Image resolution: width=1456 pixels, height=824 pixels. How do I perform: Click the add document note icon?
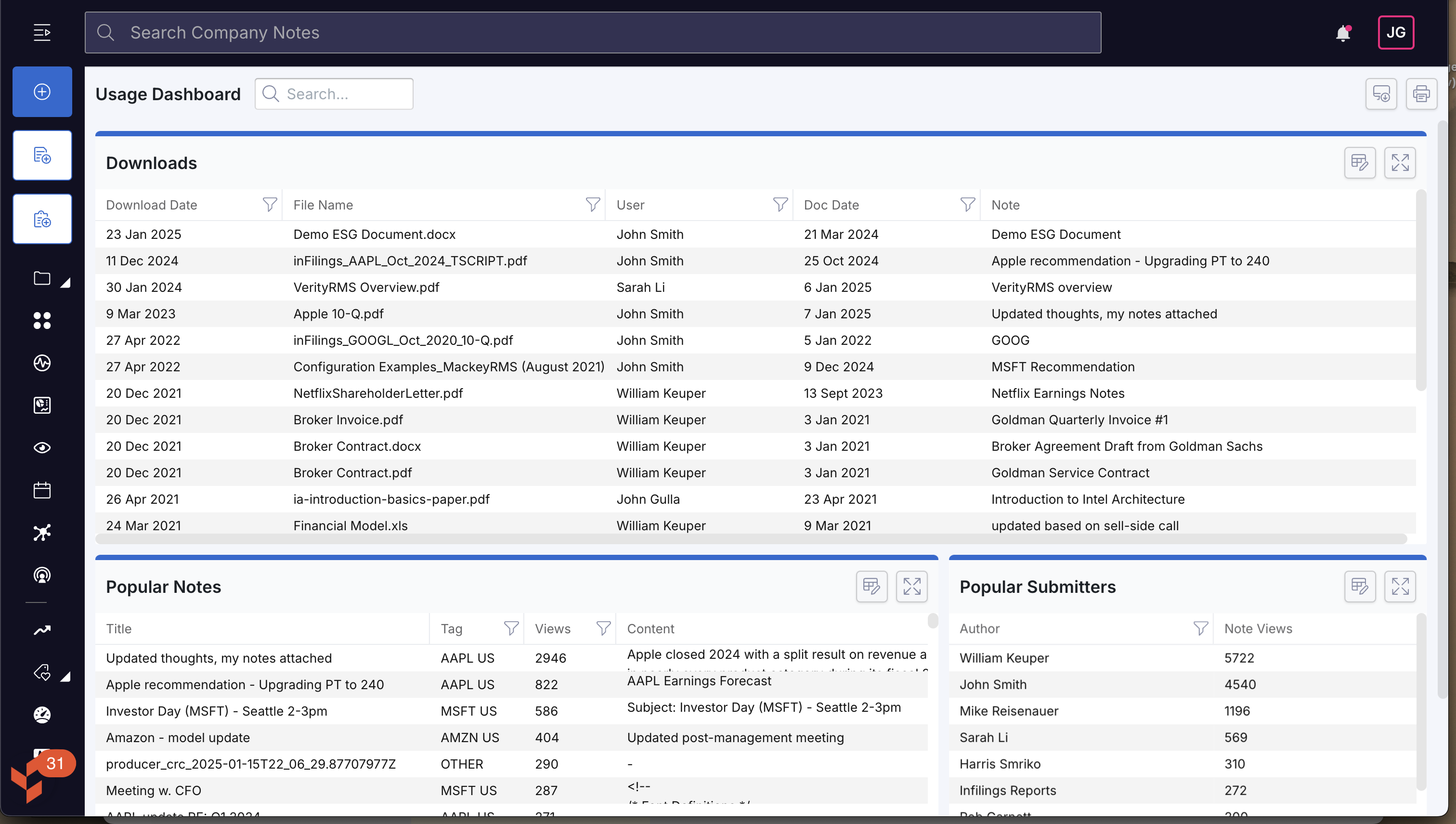(42, 155)
